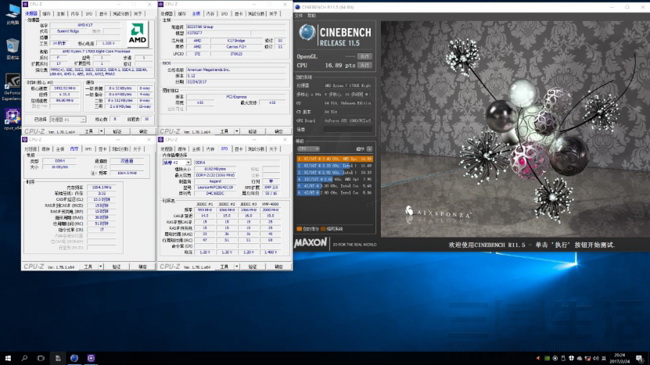Open the tools arrow dropdown in memory window
This screenshot has width=650, height=365.
point(101,267)
